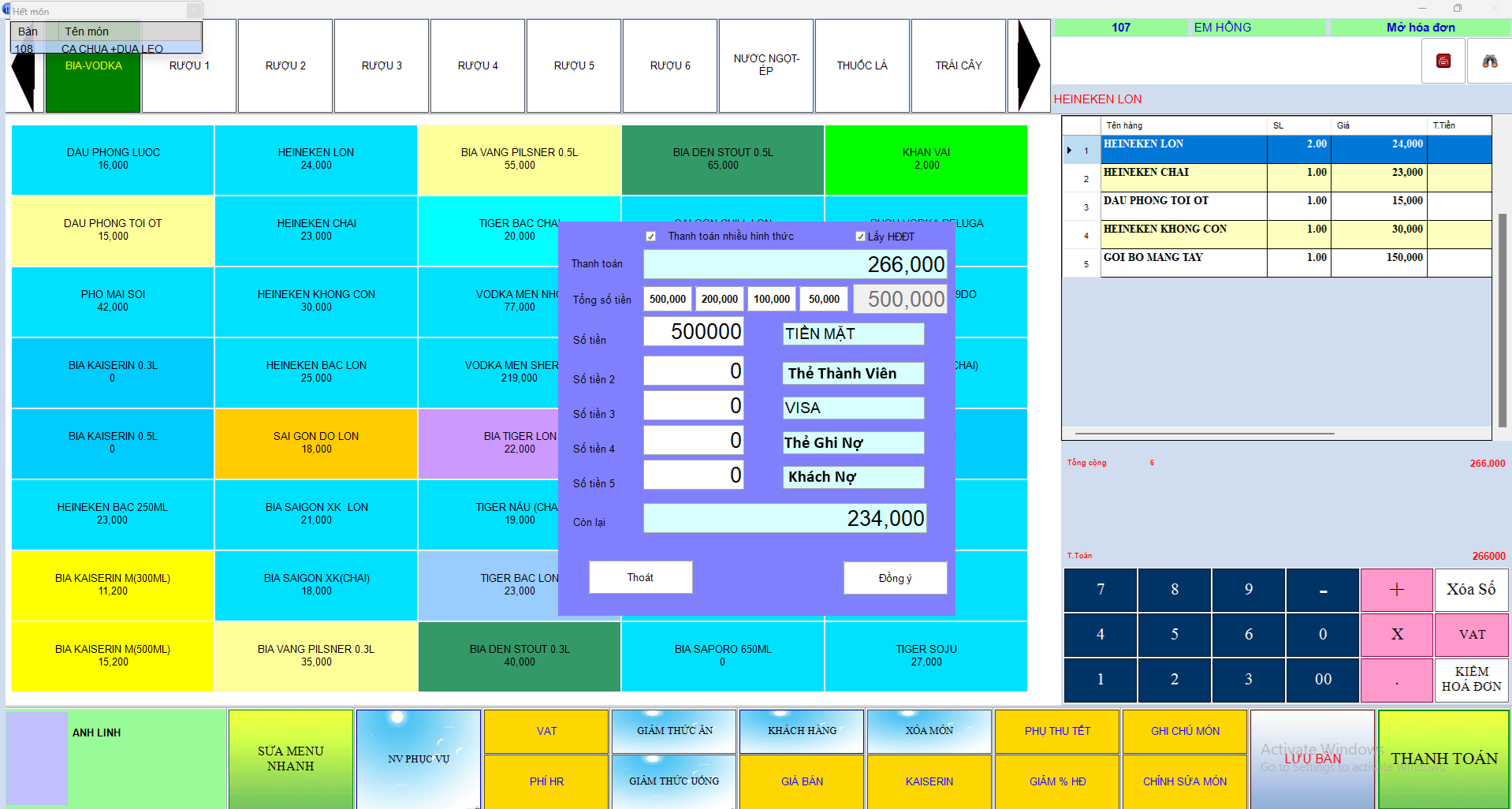The width and height of the screenshot is (1512, 809).
Task: Open the RƯỢU 2 category tab
Action: [285, 65]
